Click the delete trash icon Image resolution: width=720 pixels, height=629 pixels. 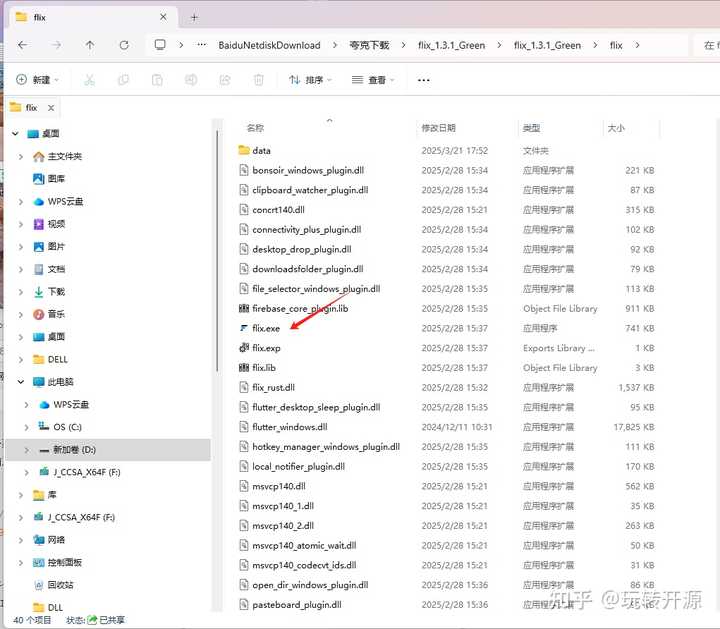(259, 80)
